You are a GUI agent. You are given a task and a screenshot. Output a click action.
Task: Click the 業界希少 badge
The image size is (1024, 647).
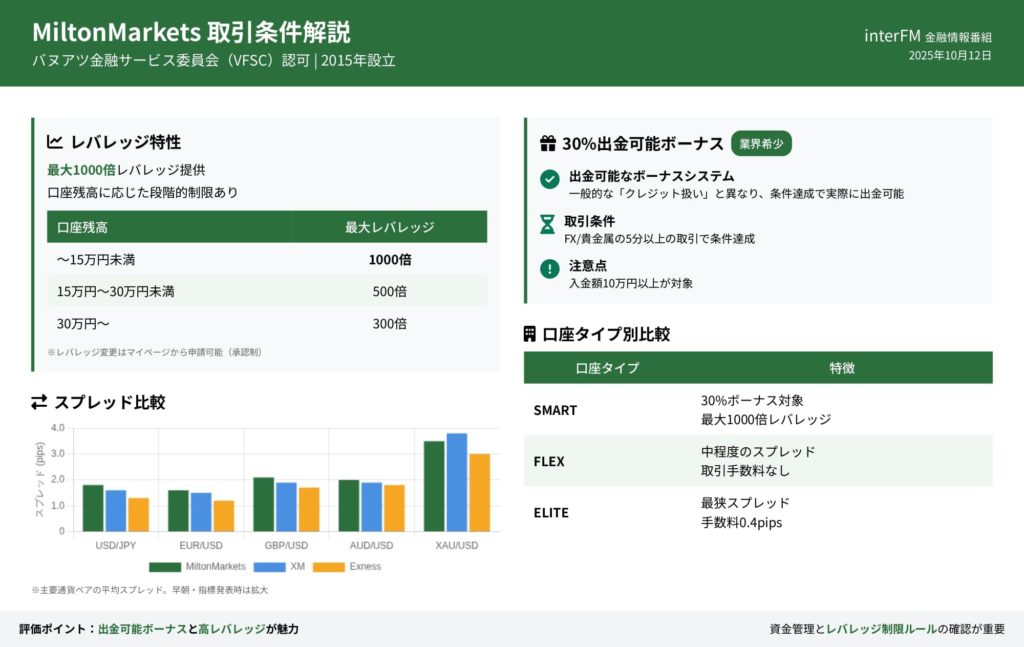coord(761,143)
